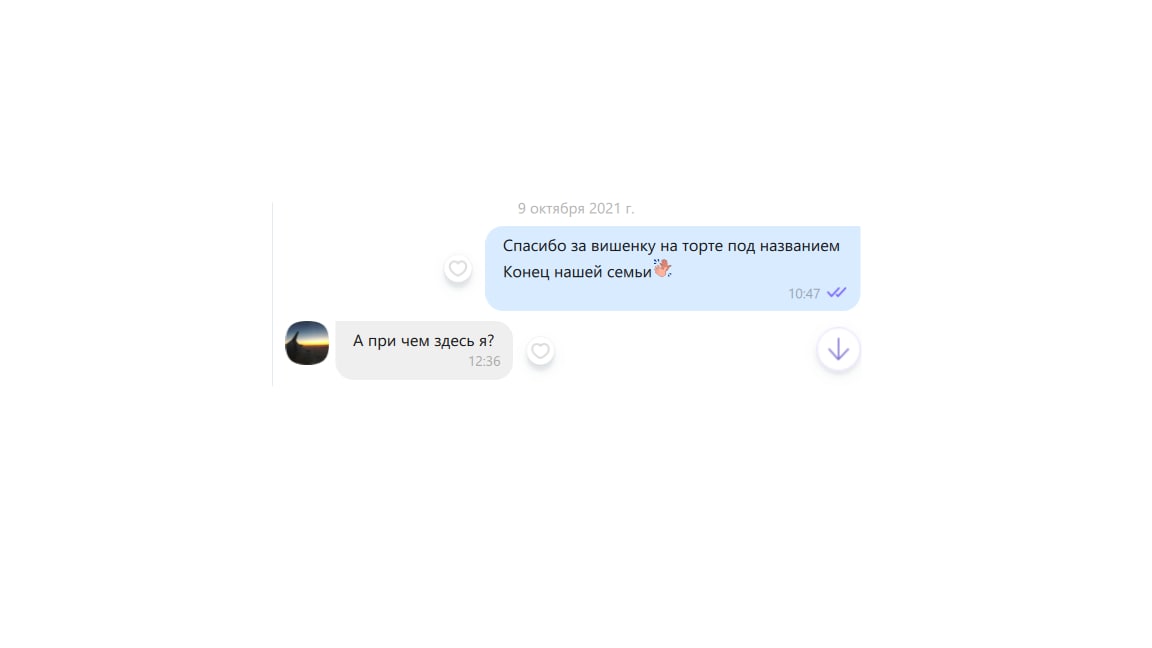This screenshot has height=648, width=1152.
Task: Click the 10:47 timestamp
Action: [804, 294]
